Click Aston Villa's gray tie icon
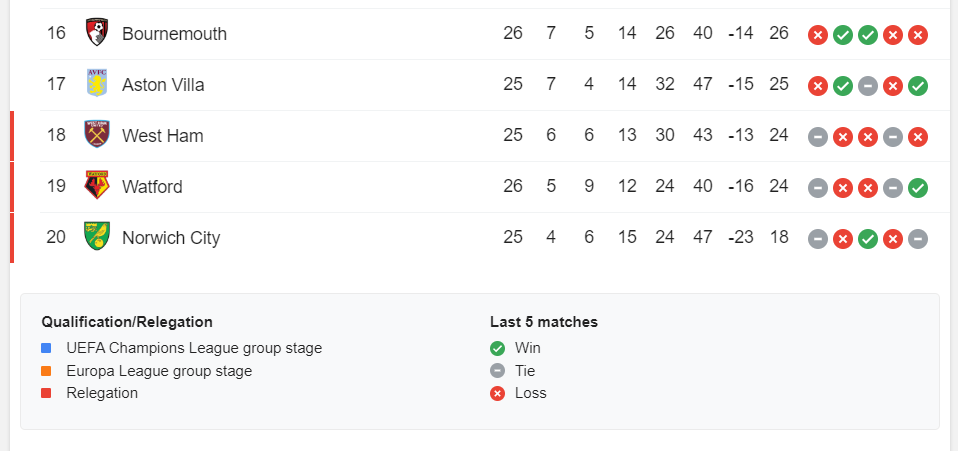The width and height of the screenshot is (958, 451). tap(868, 85)
